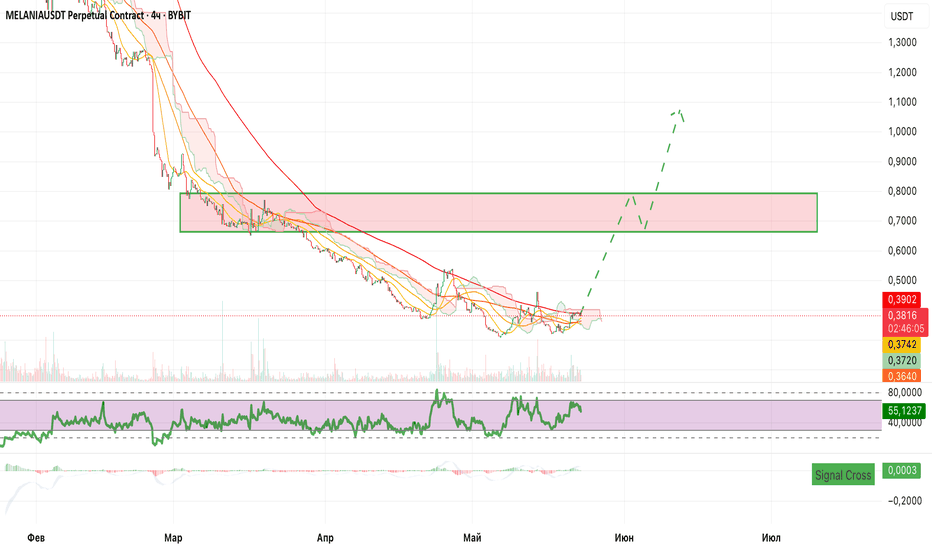Click the 1,2000 price axis label
The image size is (932, 550).
coord(902,72)
